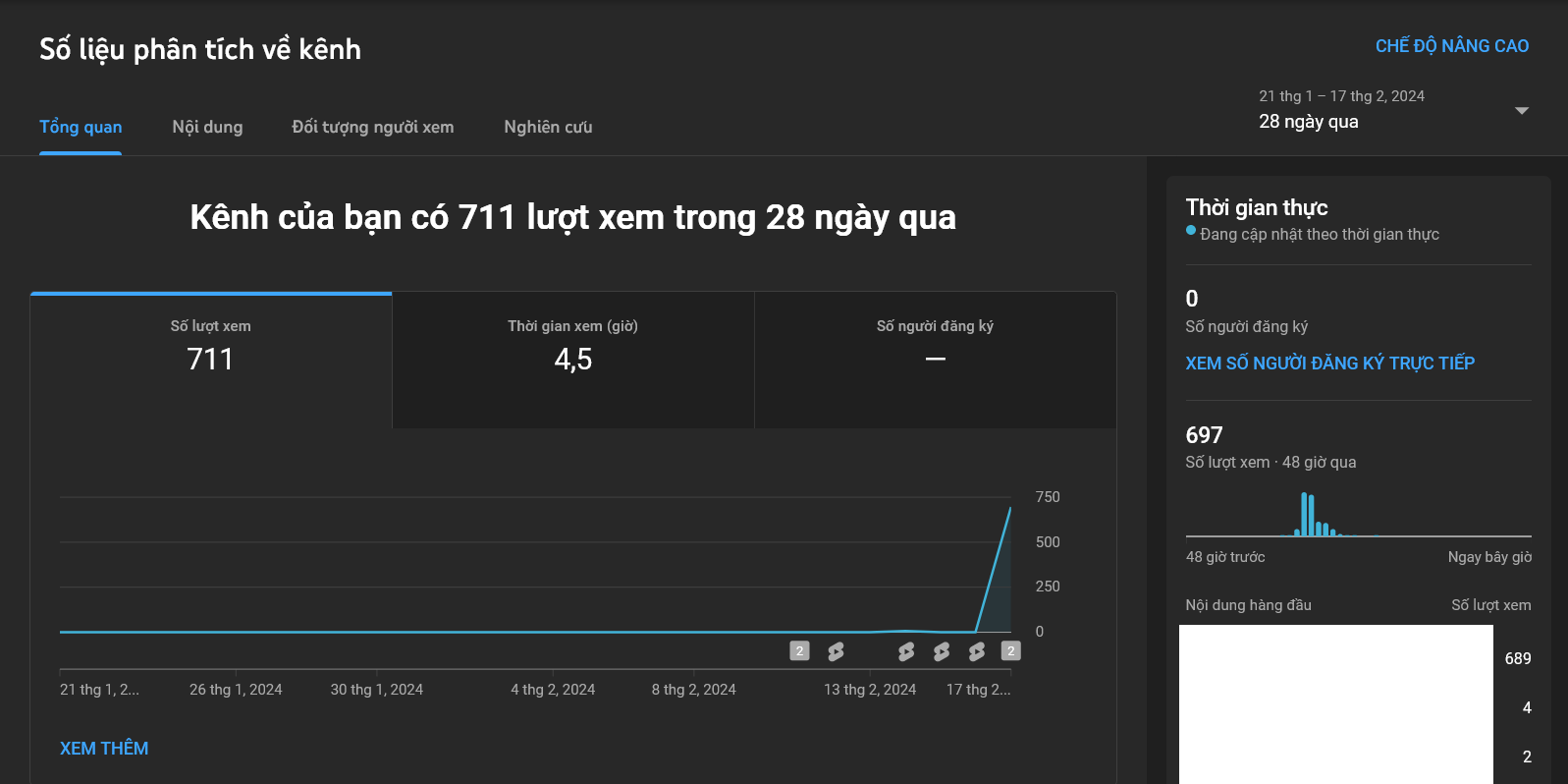Click the "Thời gian thực" panel heading
The width and height of the screenshot is (1568, 784).
(x=1257, y=207)
